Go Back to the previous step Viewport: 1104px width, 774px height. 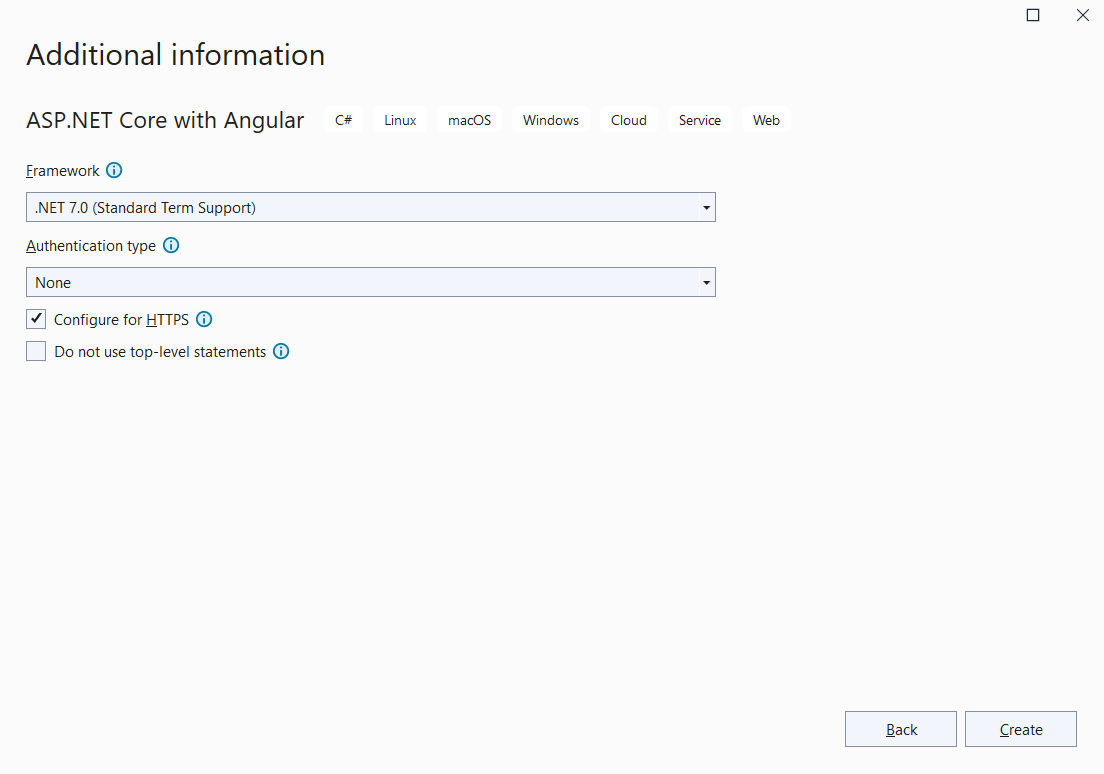(900, 730)
